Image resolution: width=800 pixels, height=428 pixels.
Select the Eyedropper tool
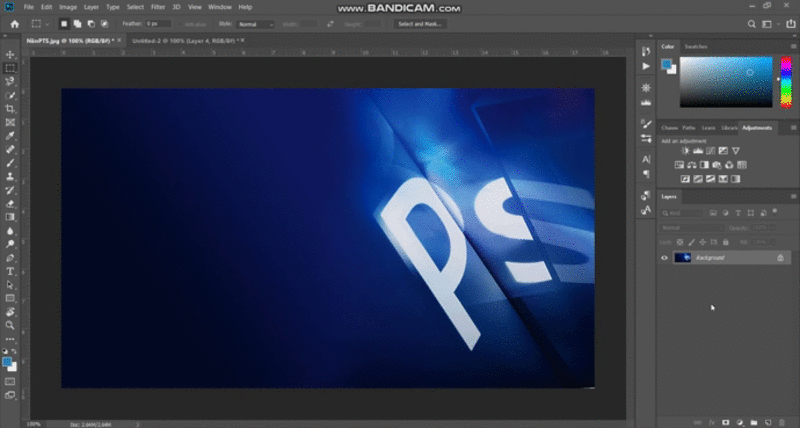coord(10,135)
